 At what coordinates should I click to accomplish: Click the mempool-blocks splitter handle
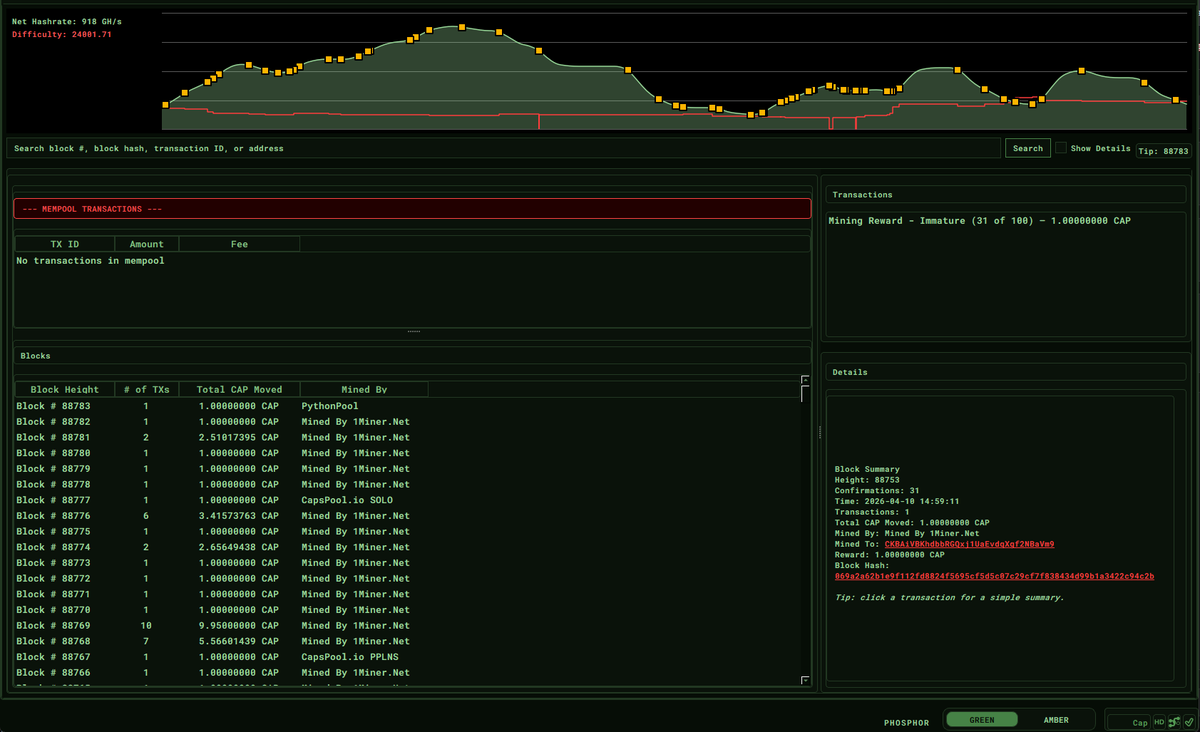[x=413, y=331]
